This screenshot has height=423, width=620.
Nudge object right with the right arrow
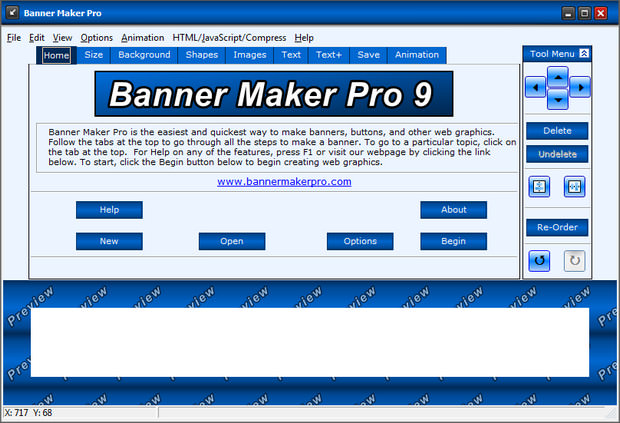580,87
